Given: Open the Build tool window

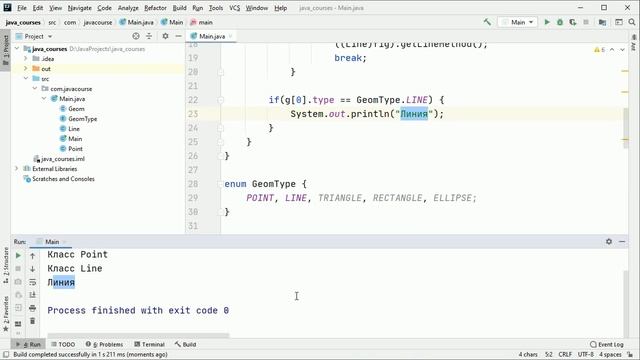Looking at the screenshot, I should [x=185, y=344].
